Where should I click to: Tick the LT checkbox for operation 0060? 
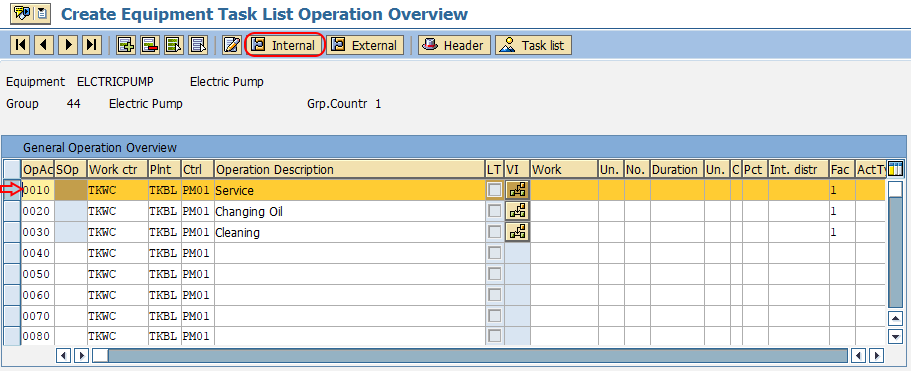(x=494, y=295)
